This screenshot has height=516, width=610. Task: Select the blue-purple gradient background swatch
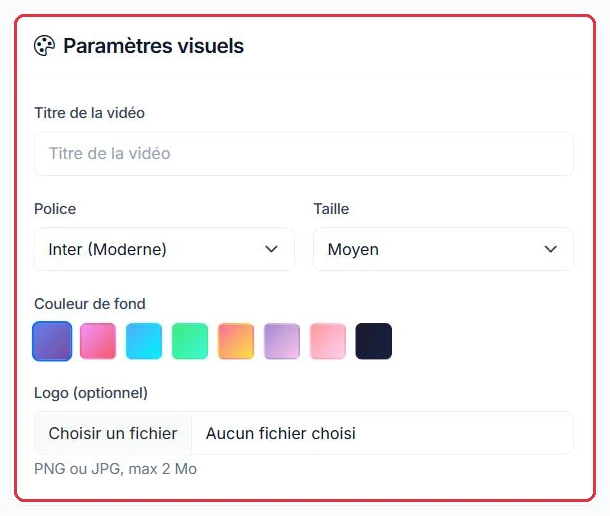[52, 341]
